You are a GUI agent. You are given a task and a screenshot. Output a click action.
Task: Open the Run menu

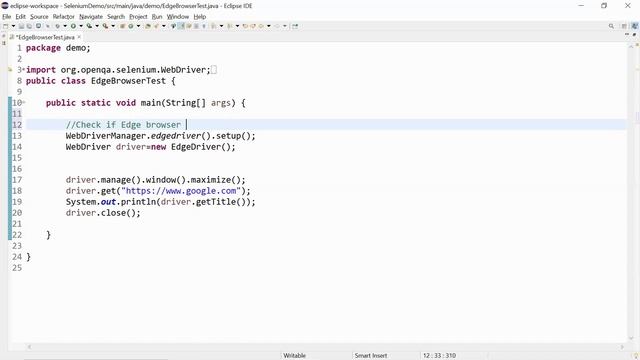(x=157, y=17)
